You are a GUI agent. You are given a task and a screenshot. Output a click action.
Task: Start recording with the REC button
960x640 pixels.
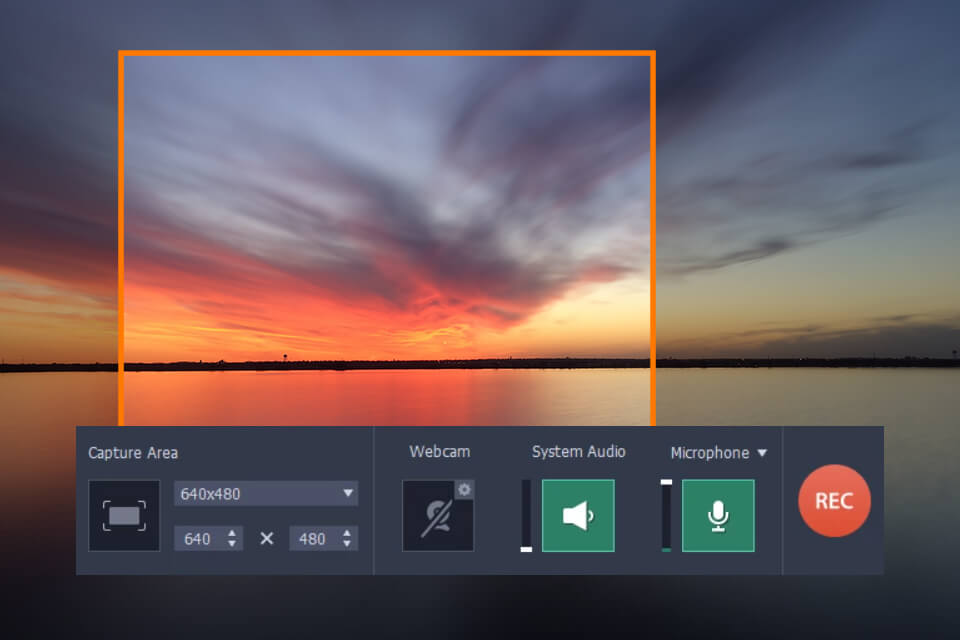coord(833,500)
